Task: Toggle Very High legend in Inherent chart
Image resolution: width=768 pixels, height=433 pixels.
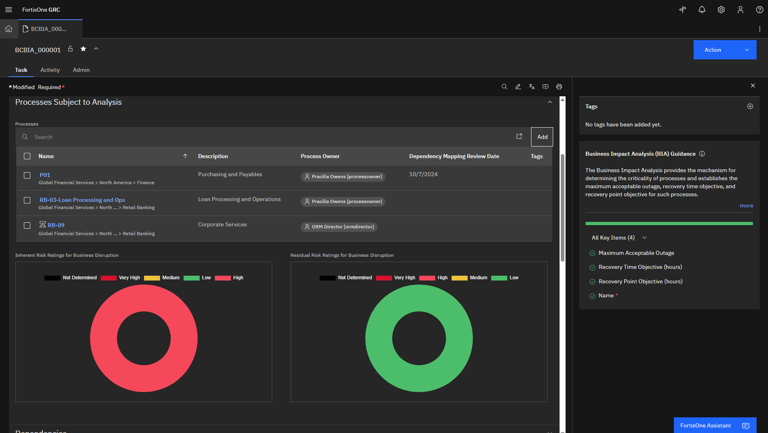Action: click(120, 278)
